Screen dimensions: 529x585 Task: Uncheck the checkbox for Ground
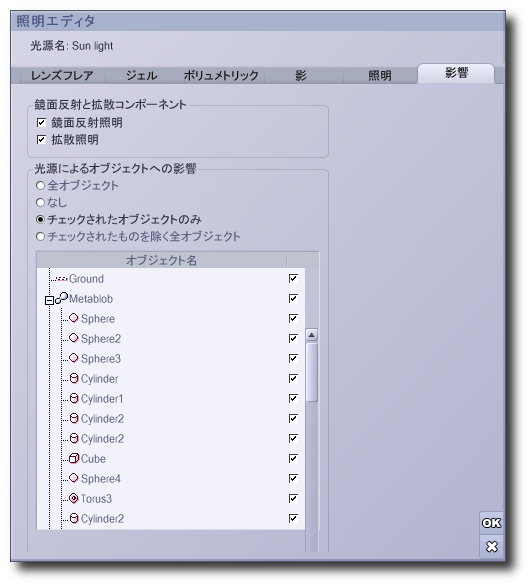[293, 278]
